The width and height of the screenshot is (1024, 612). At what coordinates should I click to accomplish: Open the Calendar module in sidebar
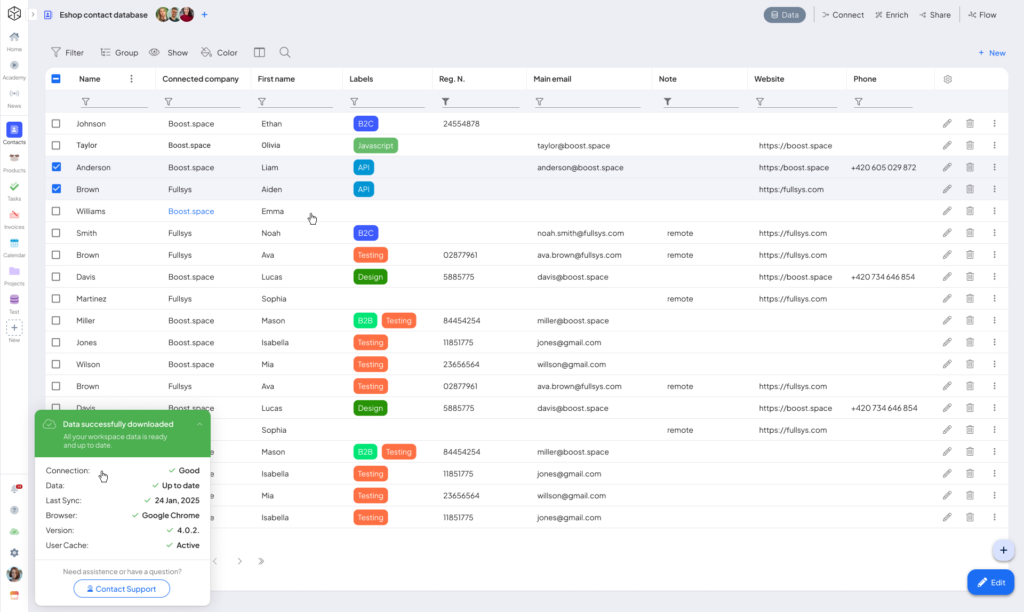pyautogui.click(x=14, y=245)
